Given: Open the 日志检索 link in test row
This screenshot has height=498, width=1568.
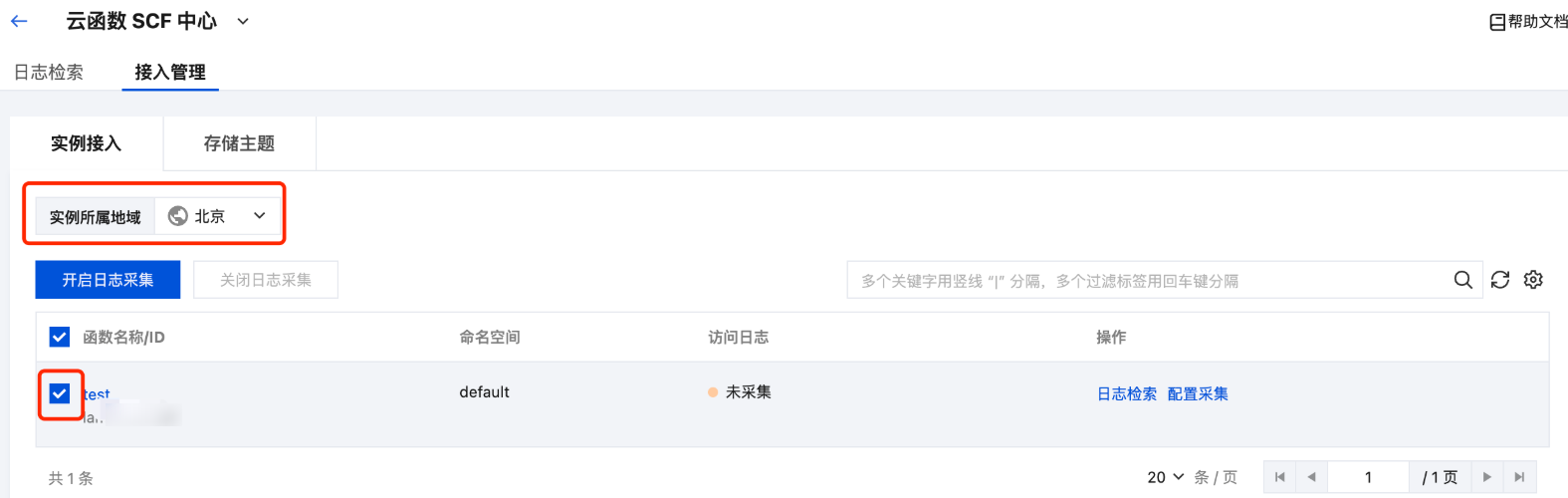Looking at the screenshot, I should (x=1127, y=393).
